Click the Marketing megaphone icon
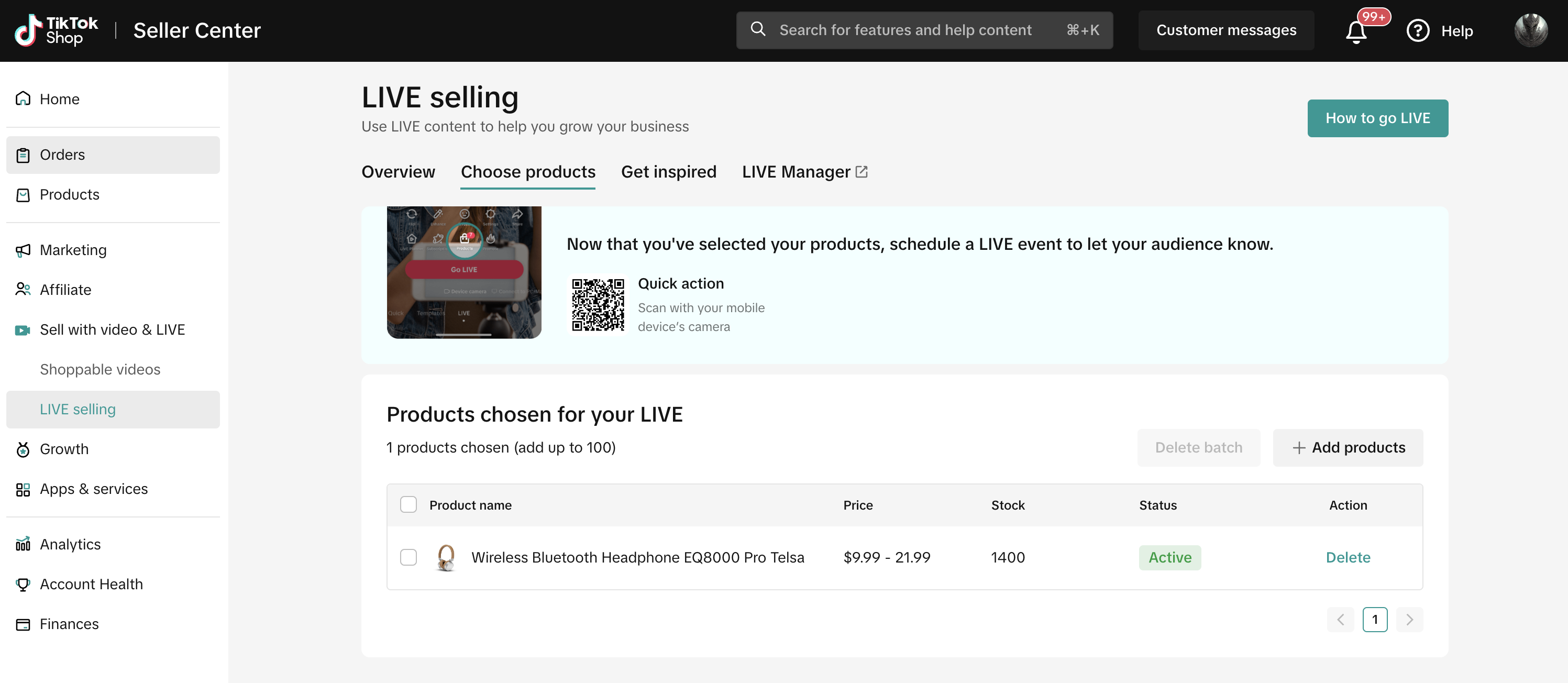This screenshot has width=1568, height=683. [x=23, y=250]
